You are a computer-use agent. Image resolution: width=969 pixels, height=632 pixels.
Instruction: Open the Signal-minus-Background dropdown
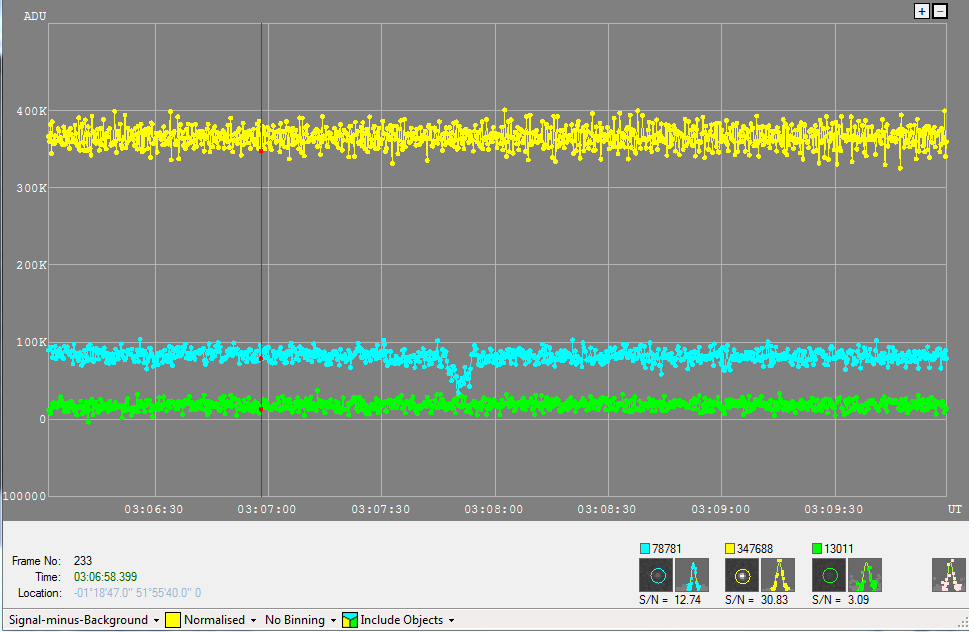pyautogui.click(x=84, y=620)
